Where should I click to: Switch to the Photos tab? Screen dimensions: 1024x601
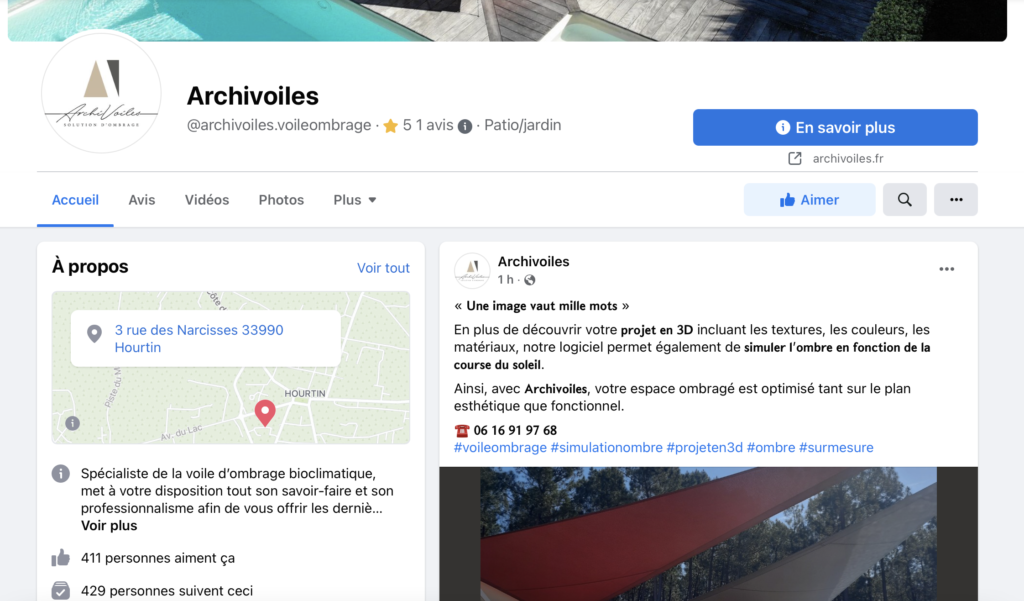pyautogui.click(x=281, y=200)
